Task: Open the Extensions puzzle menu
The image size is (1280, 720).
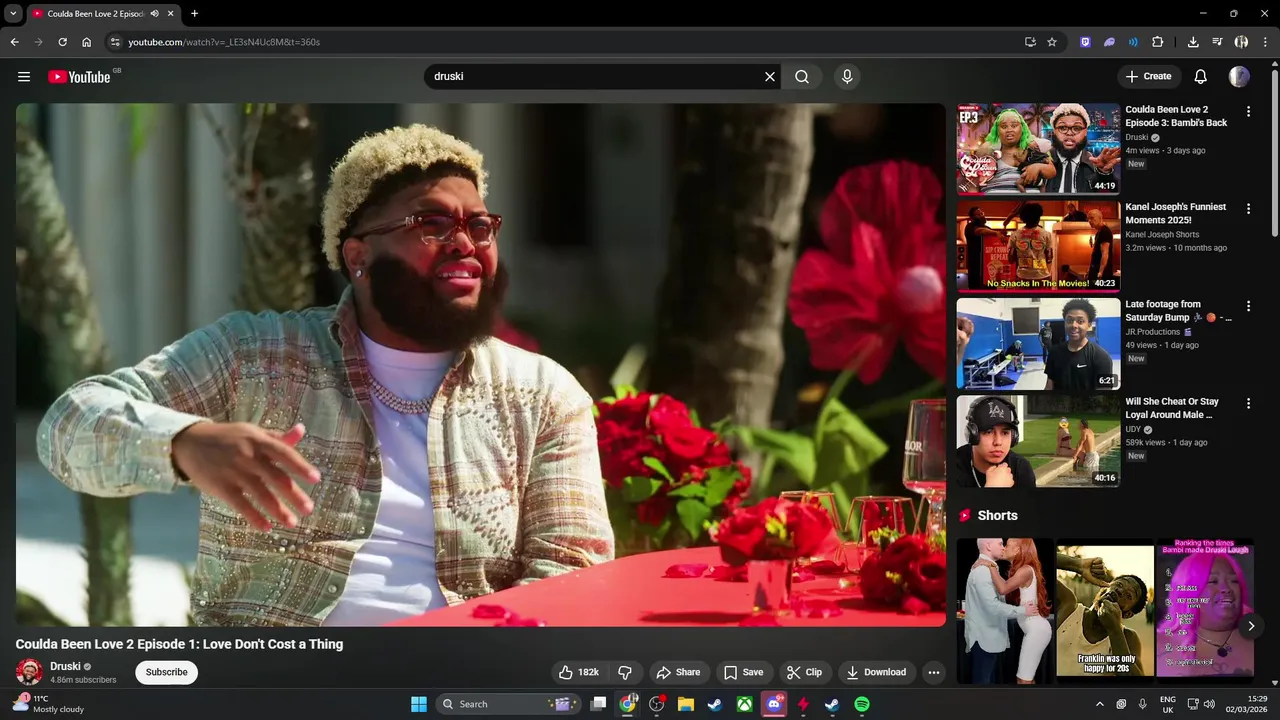Action: (1158, 42)
